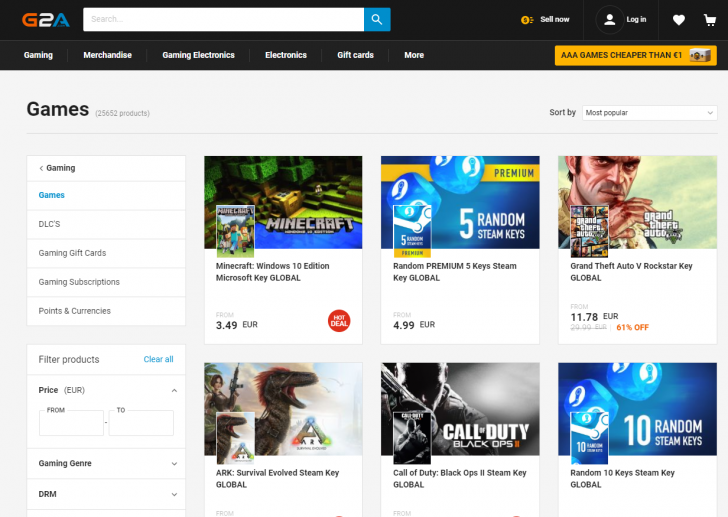Open the 10 Random Steam Keys image

(637, 409)
